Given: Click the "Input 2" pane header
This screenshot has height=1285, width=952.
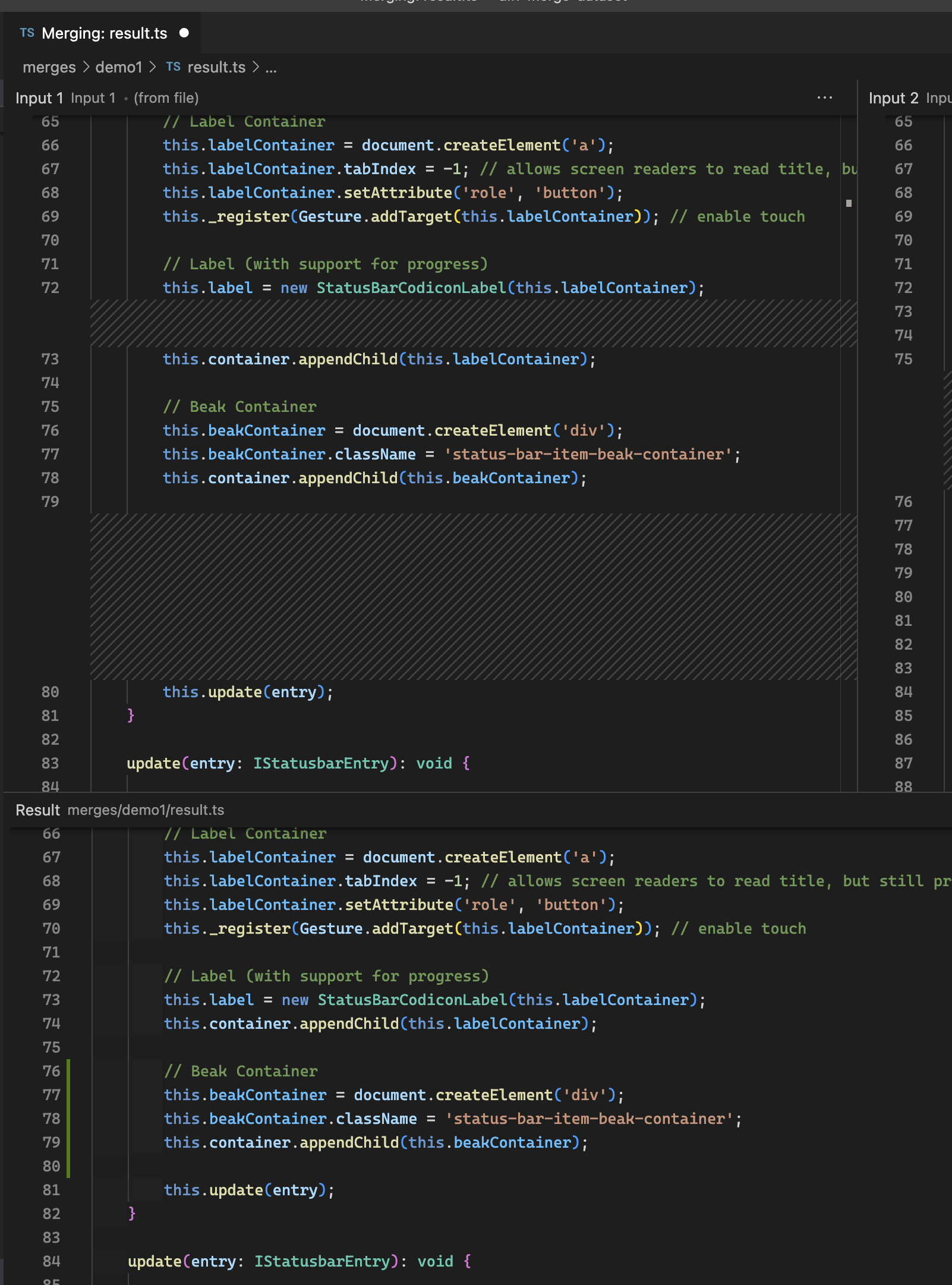Looking at the screenshot, I should coord(893,98).
